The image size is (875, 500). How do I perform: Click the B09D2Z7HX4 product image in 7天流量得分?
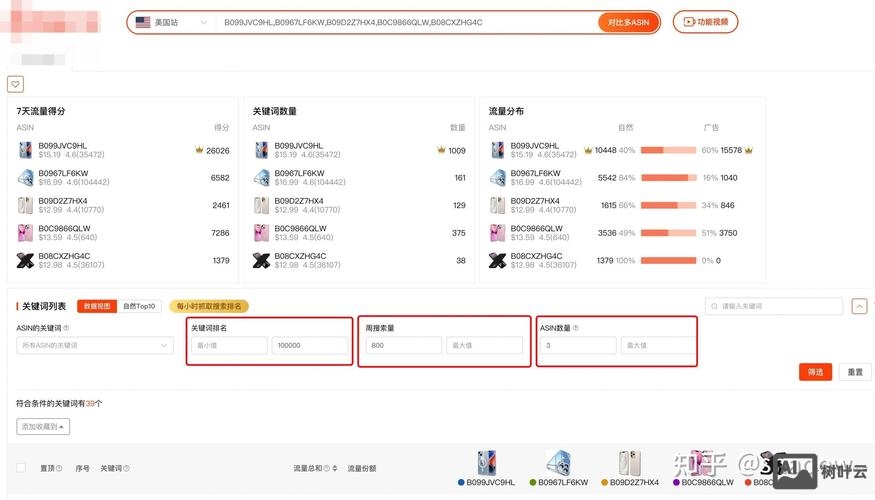(x=25, y=205)
